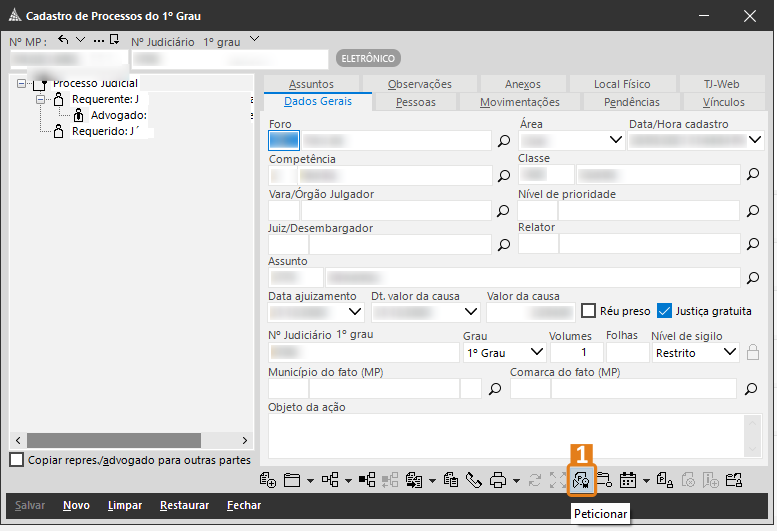Click the printer icon in bottom toolbar
The width and height of the screenshot is (777, 531).
[x=498, y=480]
